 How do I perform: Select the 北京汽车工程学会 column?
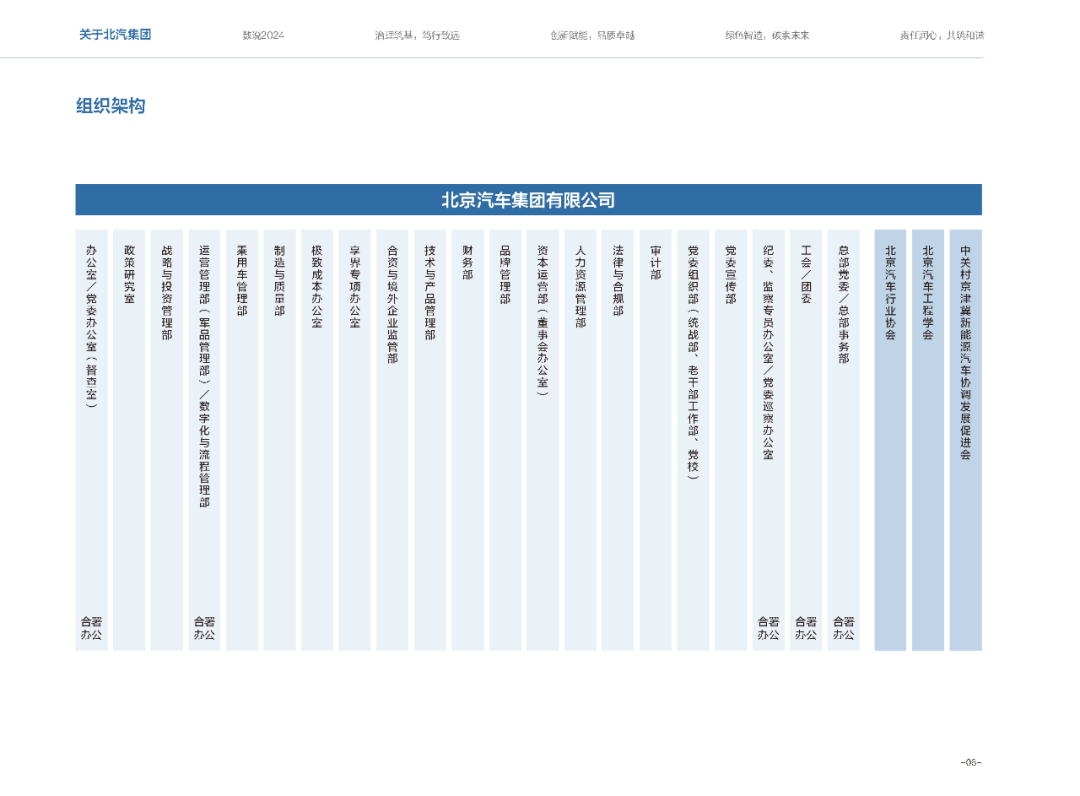[928, 440]
